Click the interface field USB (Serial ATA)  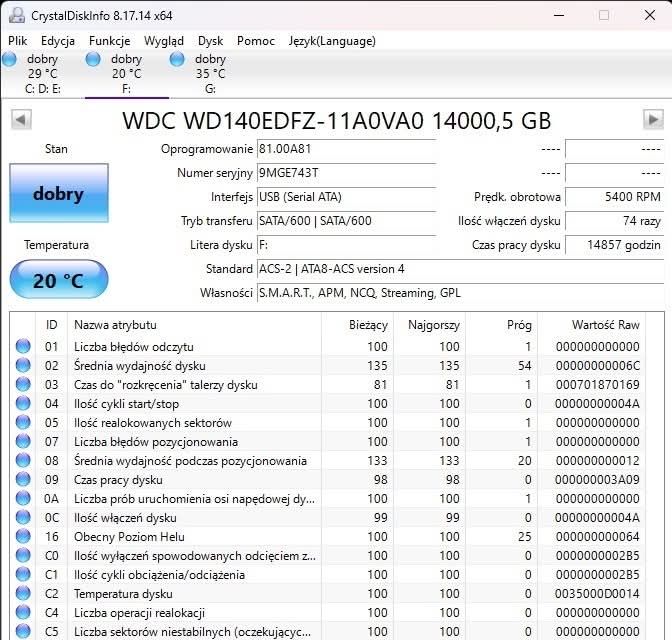point(346,197)
